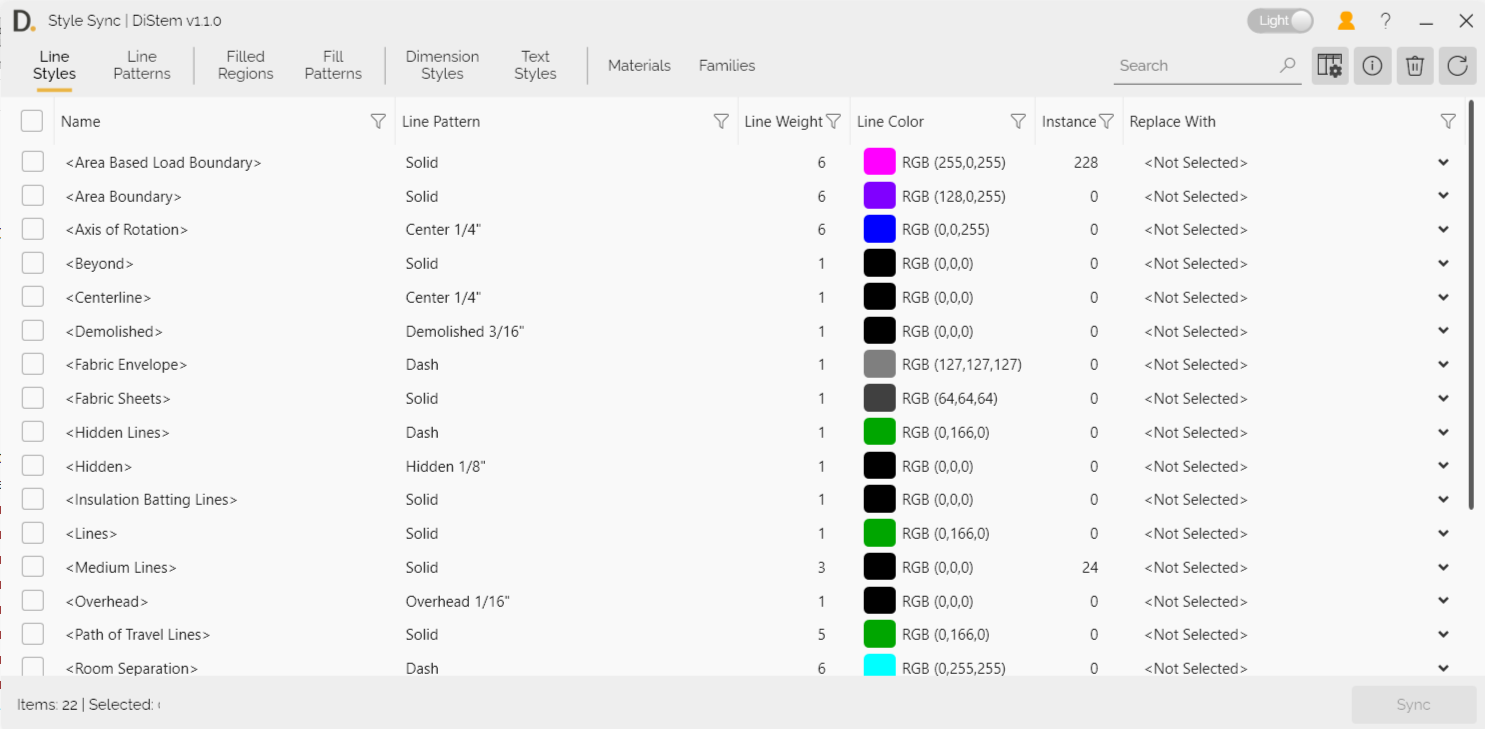Open the column settings icon
This screenshot has width=1485, height=729.
coord(1329,65)
